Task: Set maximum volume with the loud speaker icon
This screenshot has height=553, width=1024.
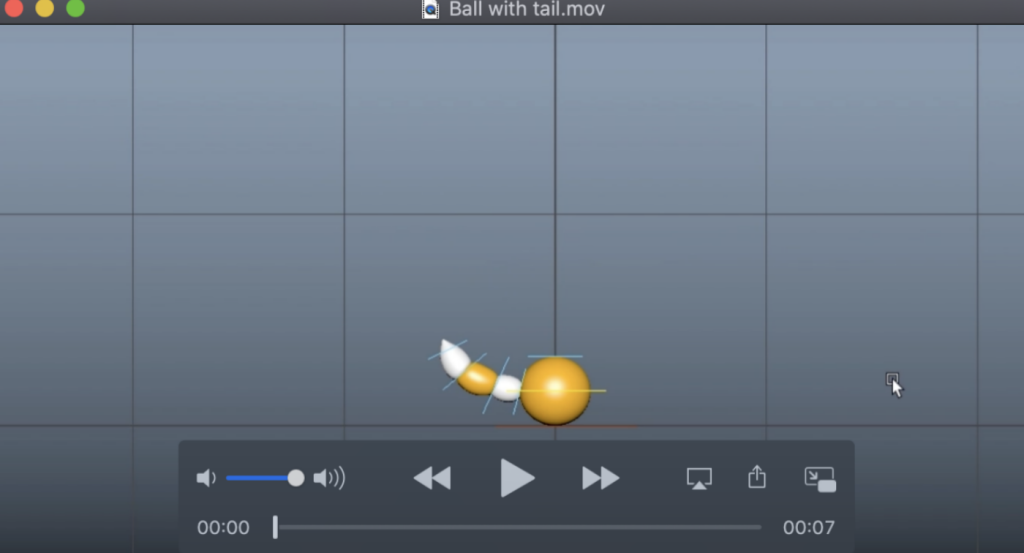Action: tap(329, 478)
